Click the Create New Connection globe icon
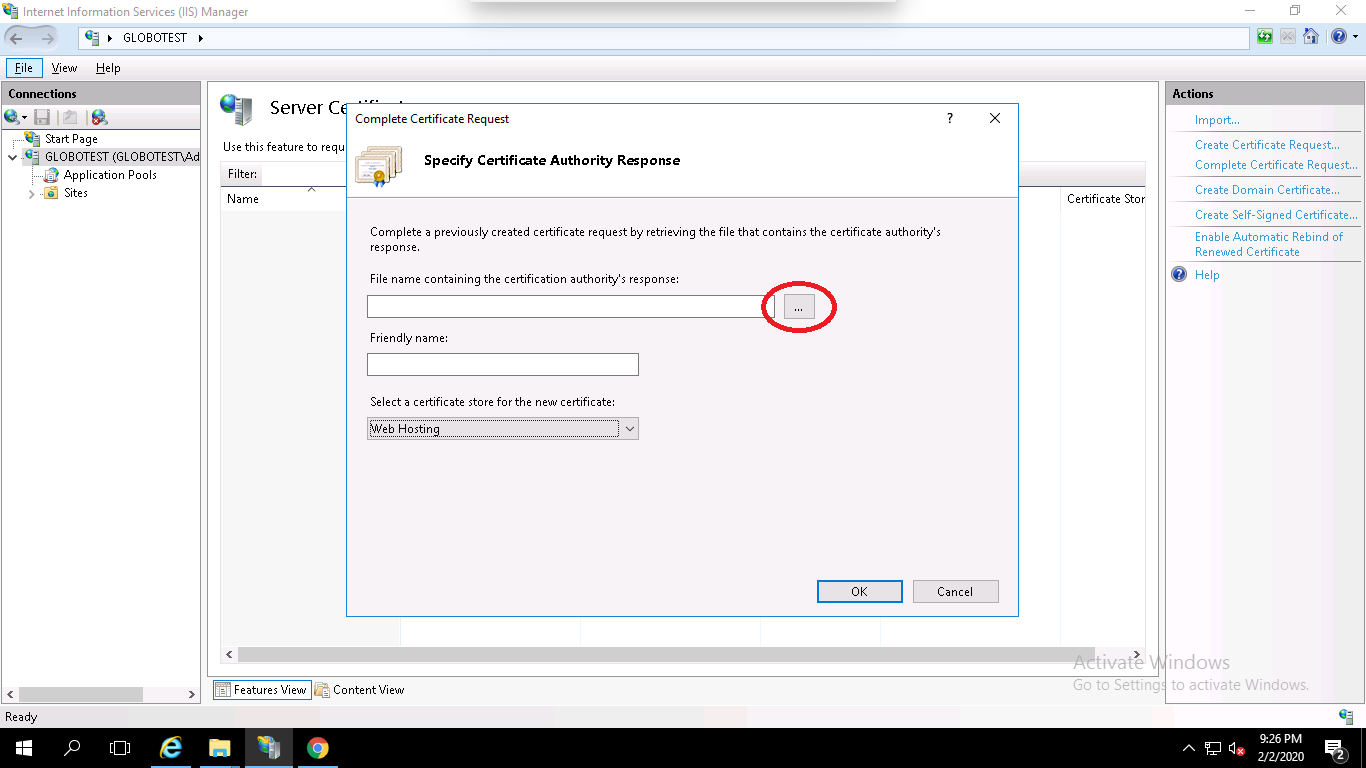Viewport: 1366px width, 768px height. pyautogui.click(x=10, y=118)
